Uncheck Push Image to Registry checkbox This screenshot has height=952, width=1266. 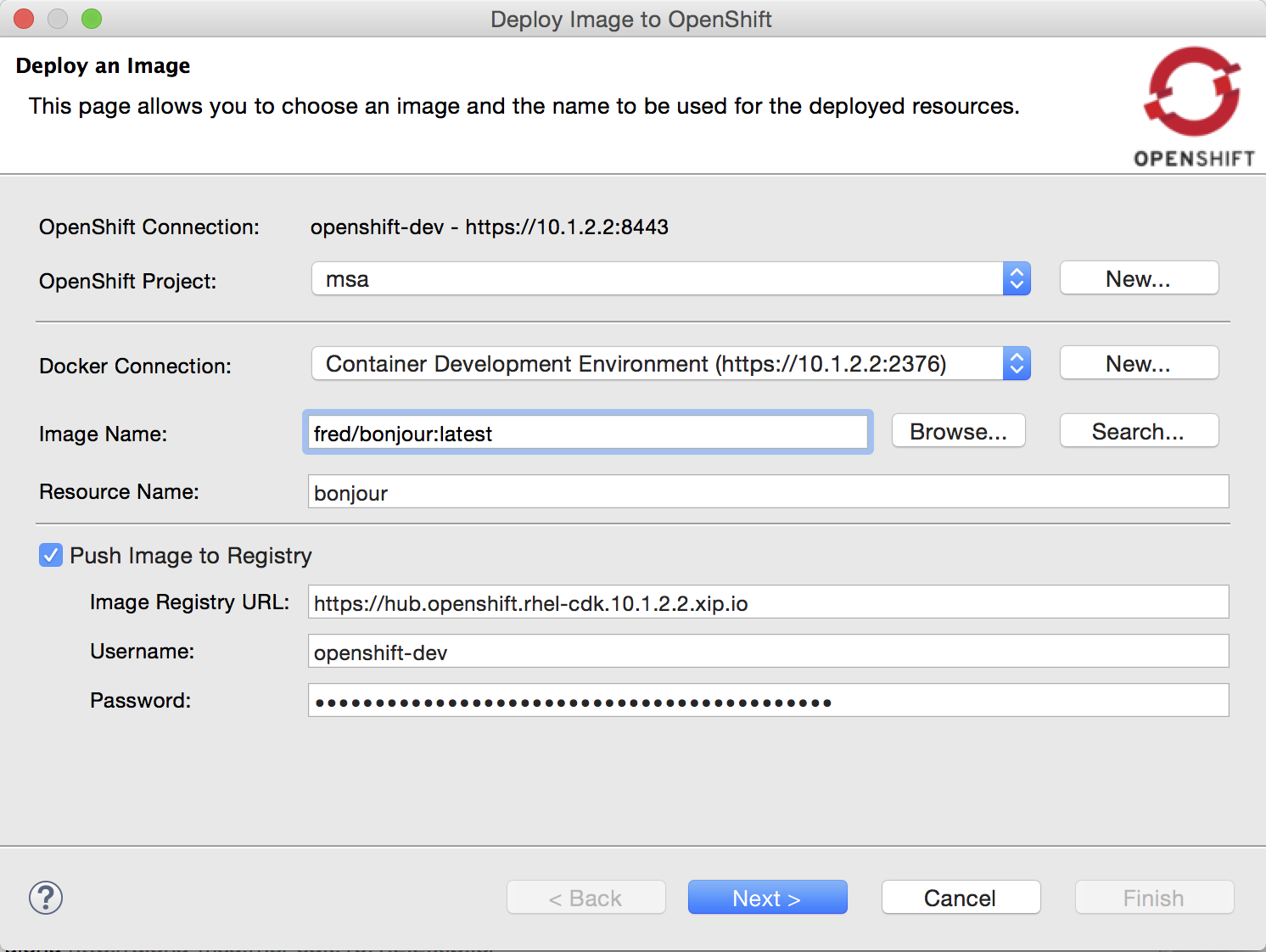point(51,556)
